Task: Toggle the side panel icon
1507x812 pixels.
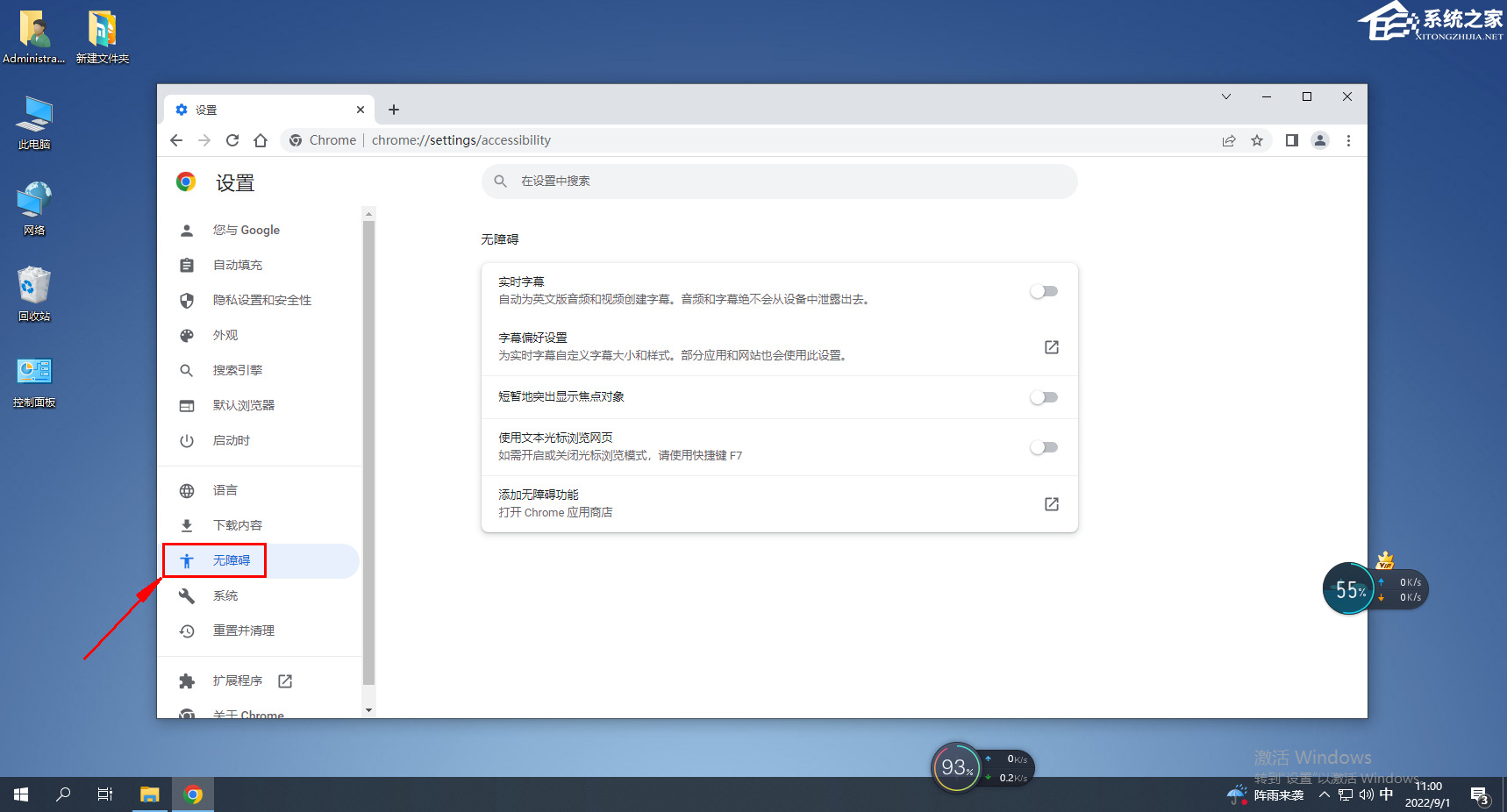Action: coord(1291,140)
